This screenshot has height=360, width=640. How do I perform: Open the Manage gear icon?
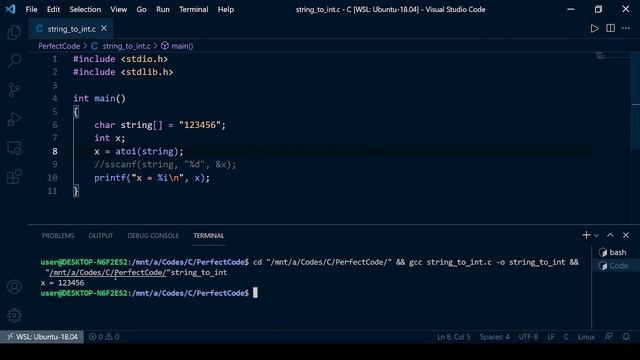pos(14,315)
